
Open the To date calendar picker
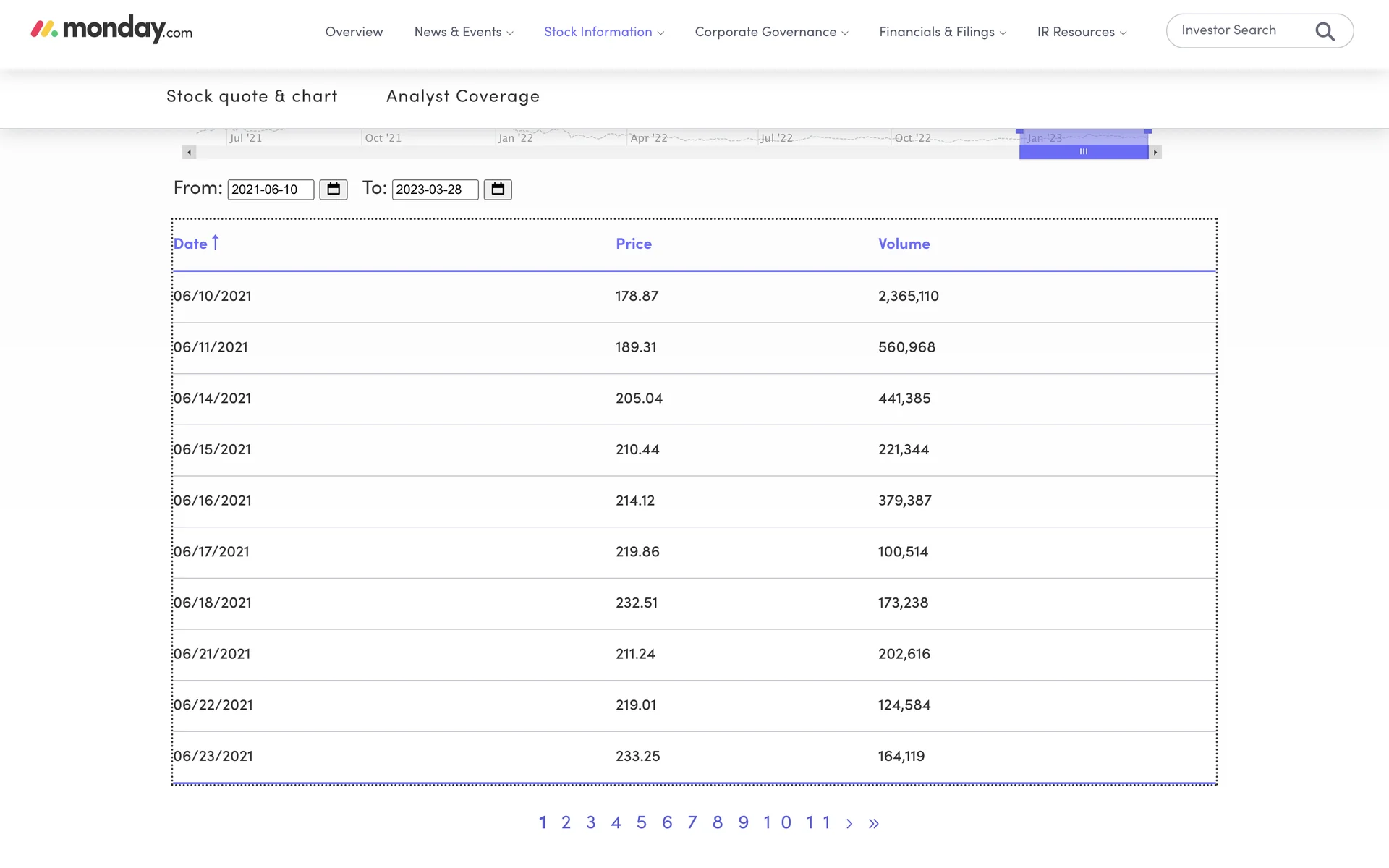point(498,190)
